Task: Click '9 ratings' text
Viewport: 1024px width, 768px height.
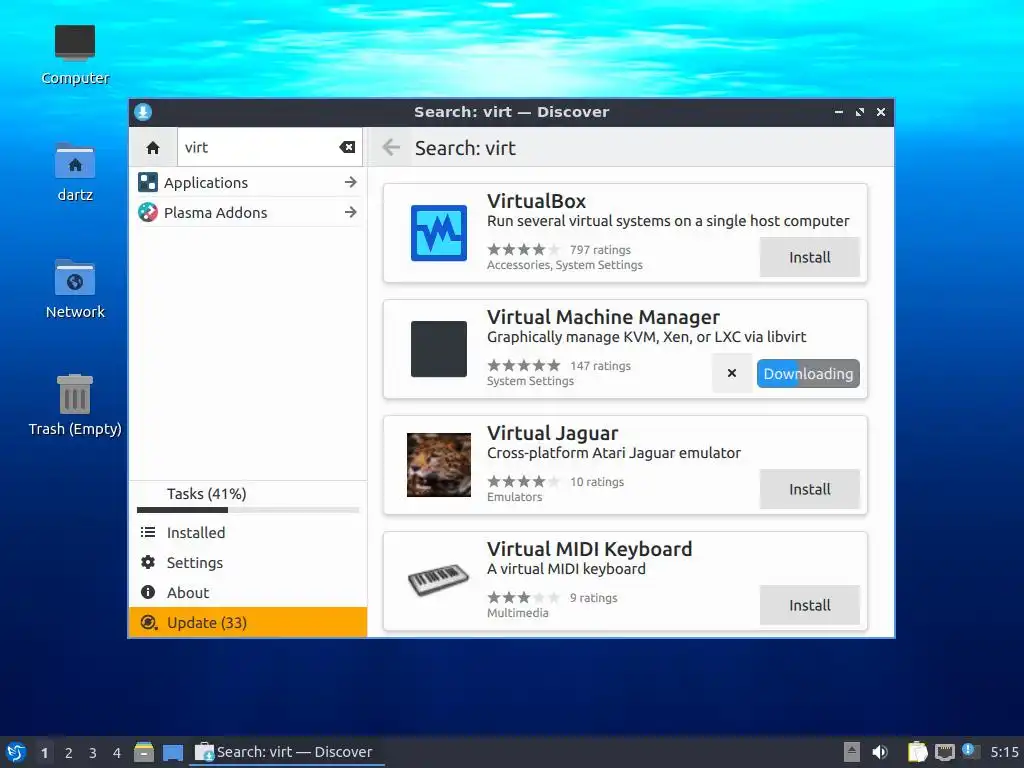Action: click(x=594, y=598)
